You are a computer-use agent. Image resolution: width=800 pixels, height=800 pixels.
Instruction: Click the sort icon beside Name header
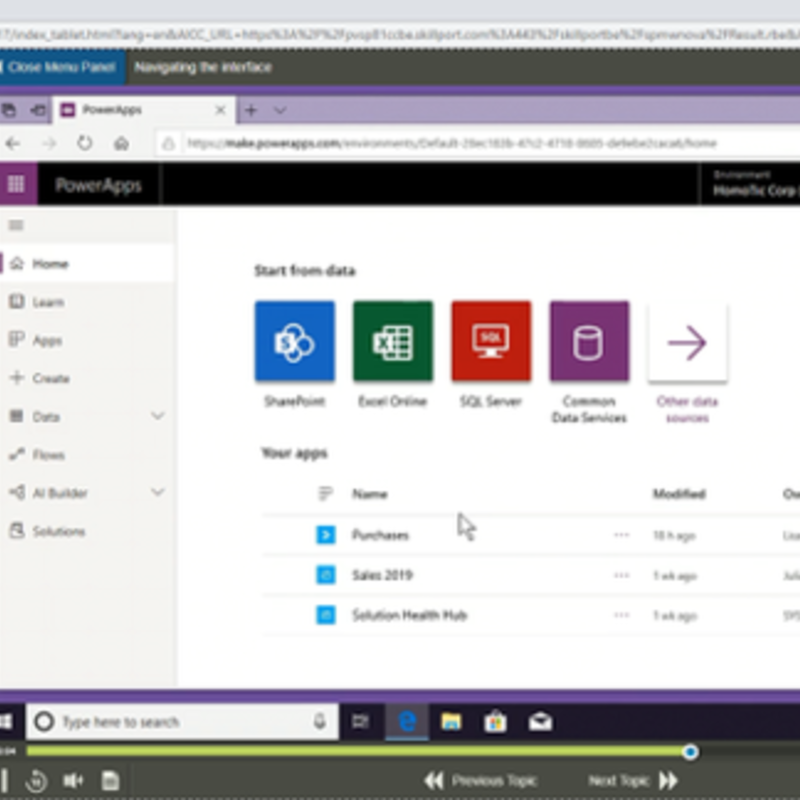[325, 494]
